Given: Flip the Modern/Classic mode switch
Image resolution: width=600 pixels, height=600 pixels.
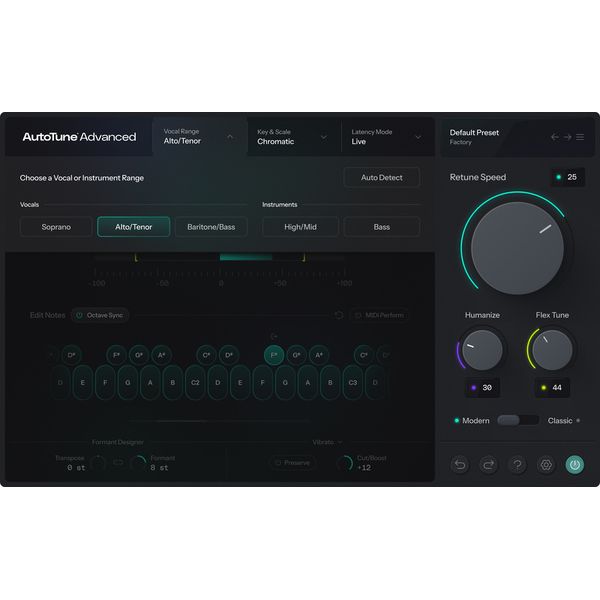Looking at the screenshot, I should [518, 421].
